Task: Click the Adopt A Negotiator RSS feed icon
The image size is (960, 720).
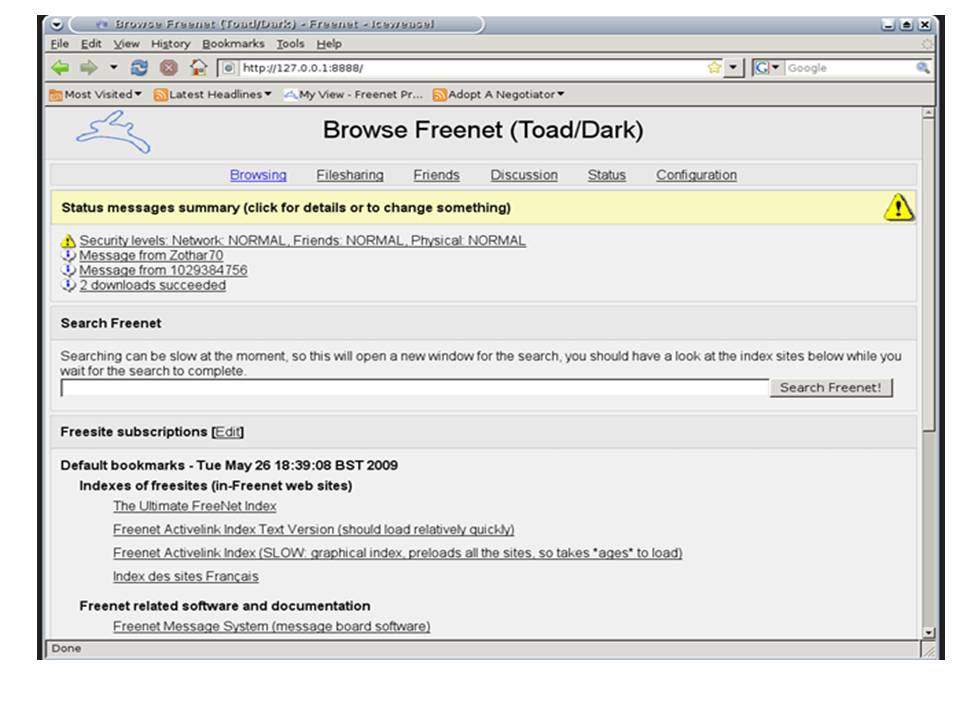Action: (x=440, y=95)
